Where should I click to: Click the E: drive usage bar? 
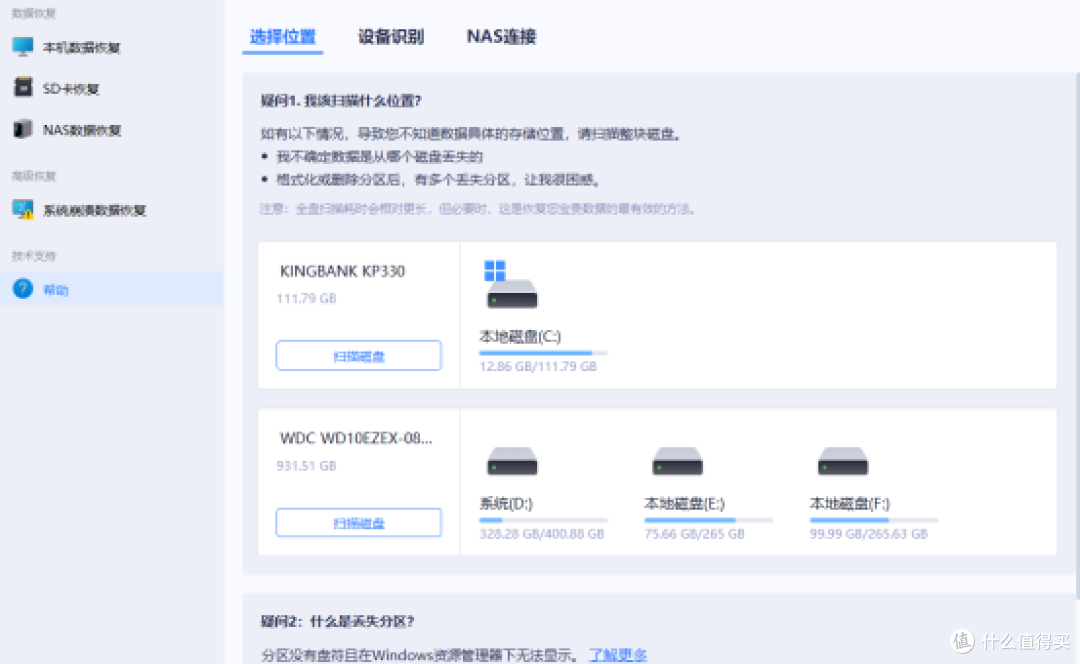708,520
